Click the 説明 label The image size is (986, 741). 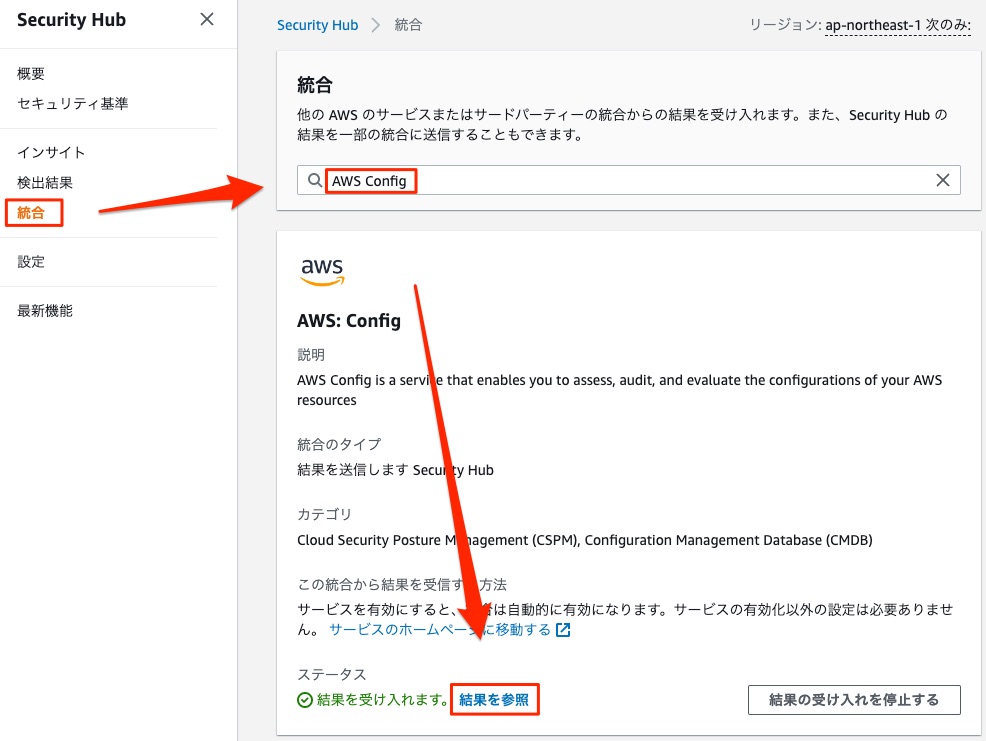coord(311,355)
